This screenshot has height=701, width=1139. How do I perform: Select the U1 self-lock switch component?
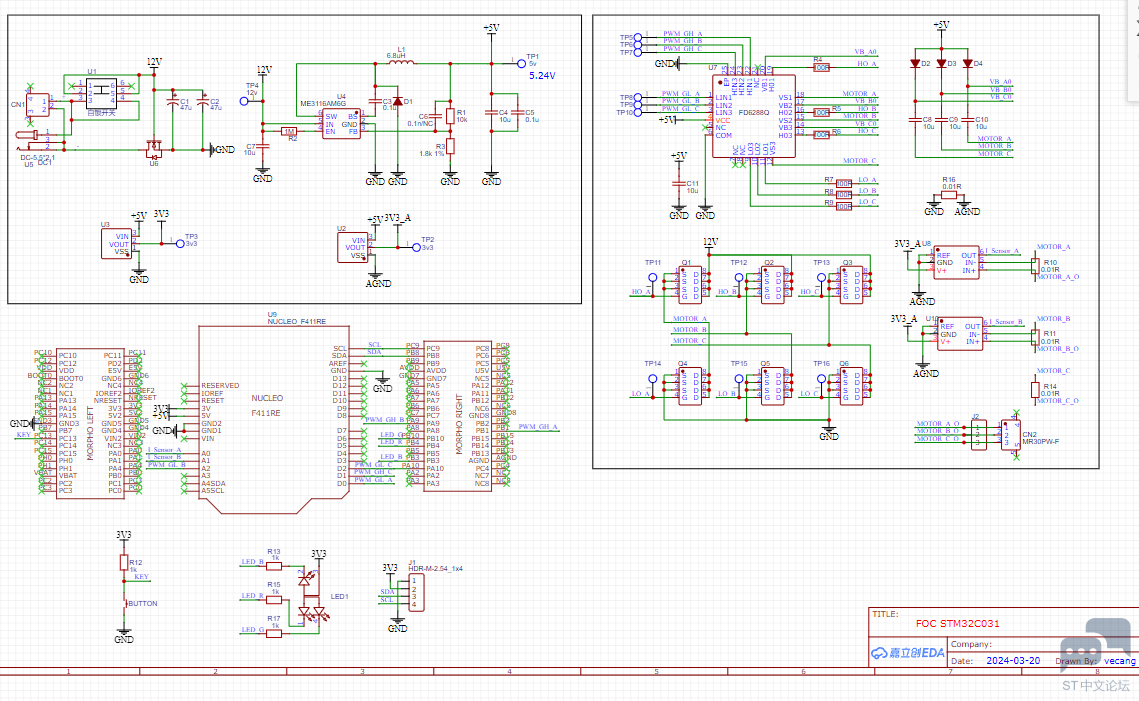[102, 92]
